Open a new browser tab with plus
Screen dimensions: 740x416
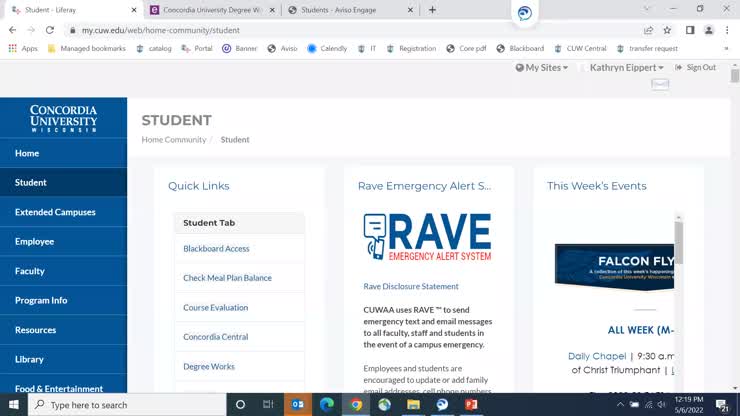coord(432,10)
